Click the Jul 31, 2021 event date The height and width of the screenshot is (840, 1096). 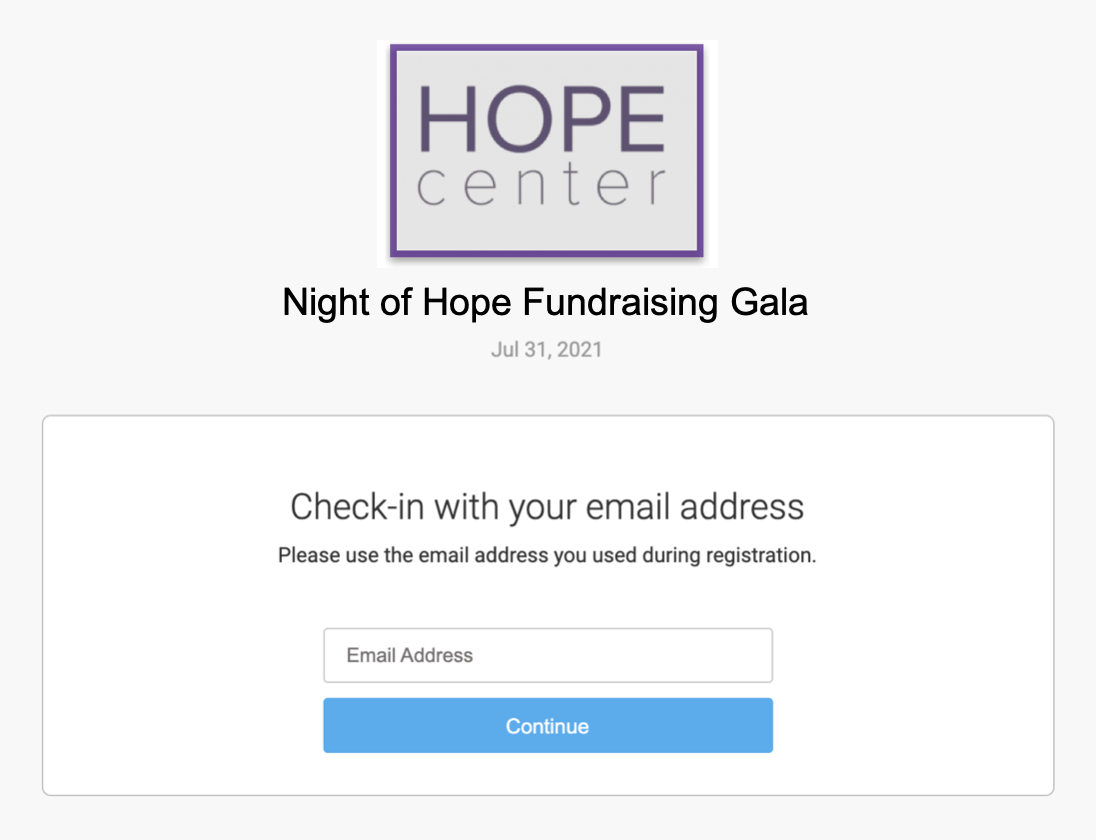tap(546, 350)
